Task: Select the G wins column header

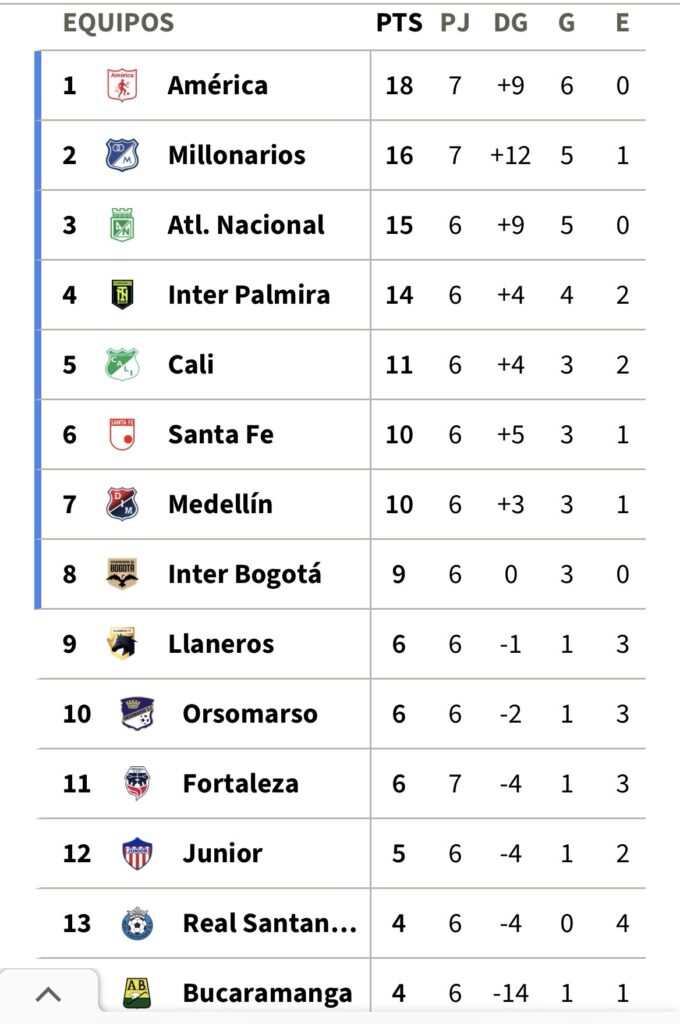Action: pos(567,23)
